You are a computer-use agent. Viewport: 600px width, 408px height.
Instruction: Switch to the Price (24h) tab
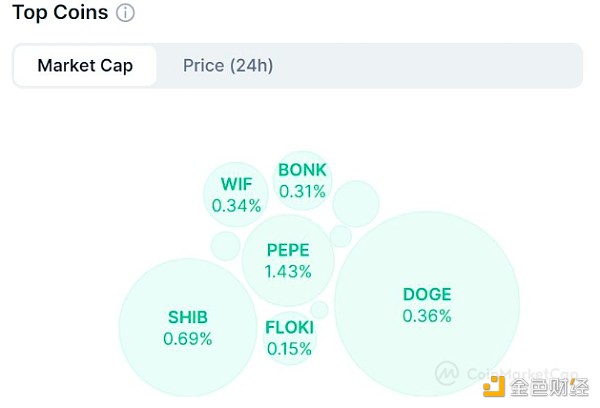click(228, 66)
